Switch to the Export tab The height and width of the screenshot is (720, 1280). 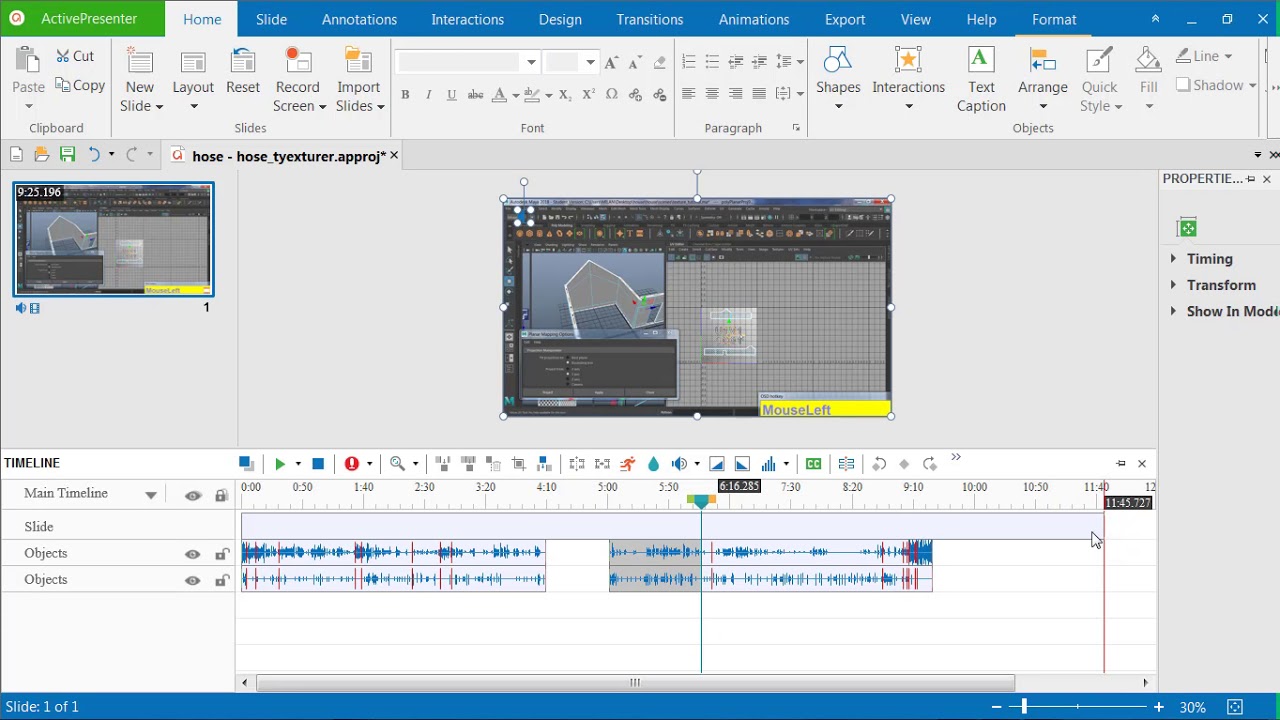pos(845,19)
